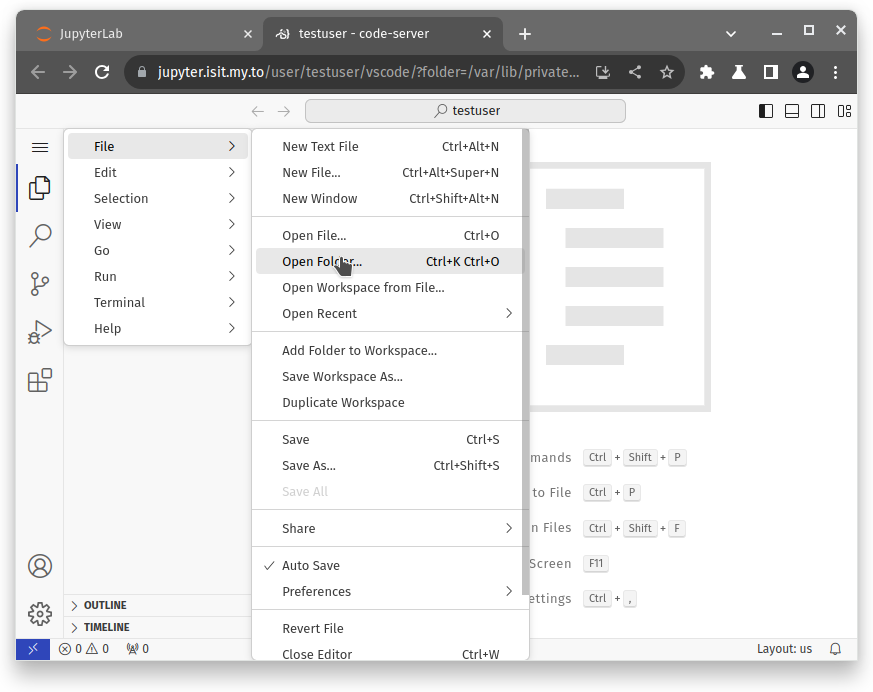The width and height of the screenshot is (873, 692).
Task: Click the testuser command center search box
Action: pyautogui.click(x=465, y=111)
